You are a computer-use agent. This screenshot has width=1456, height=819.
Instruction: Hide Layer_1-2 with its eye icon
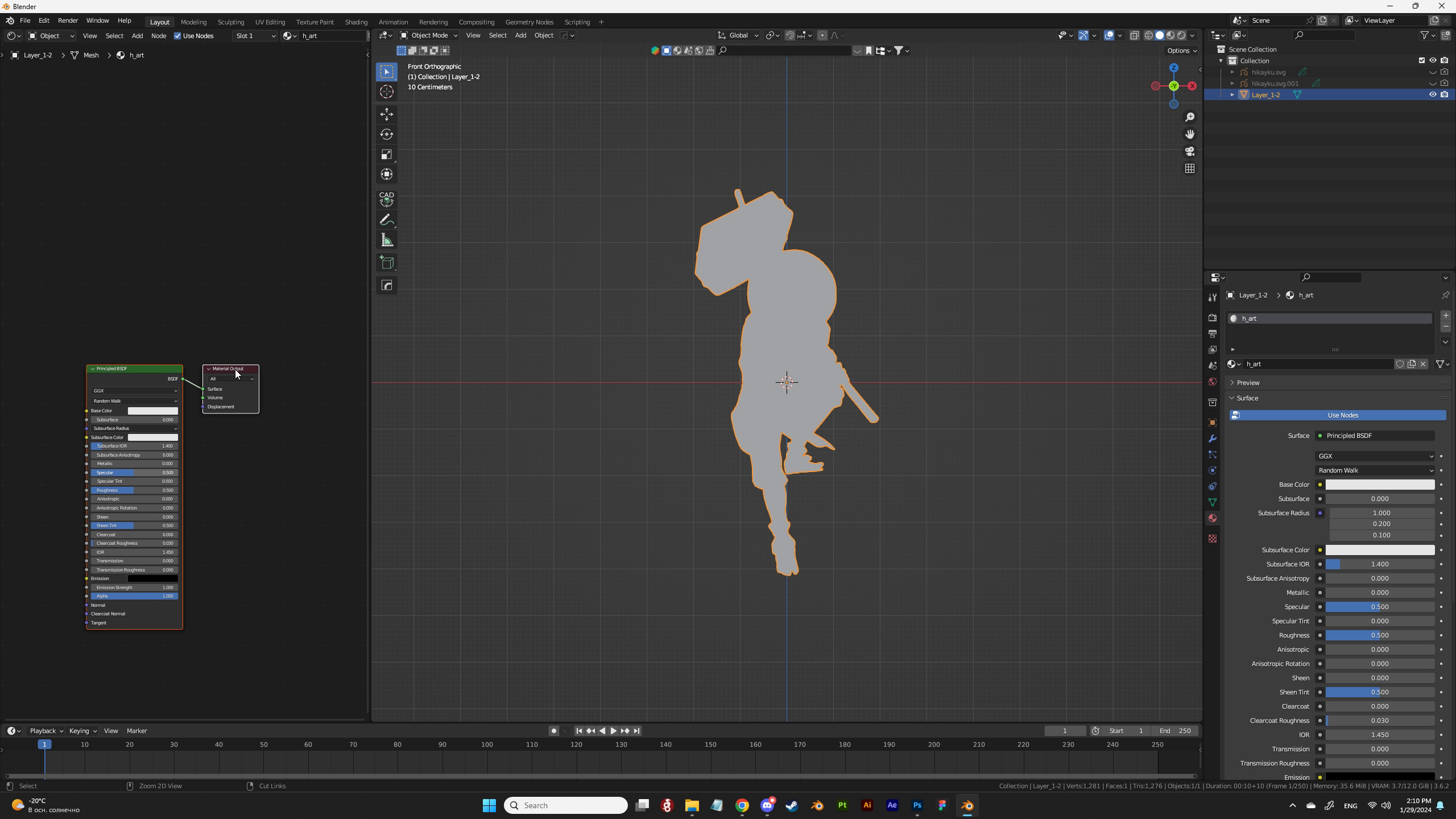pyautogui.click(x=1433, y=94)
